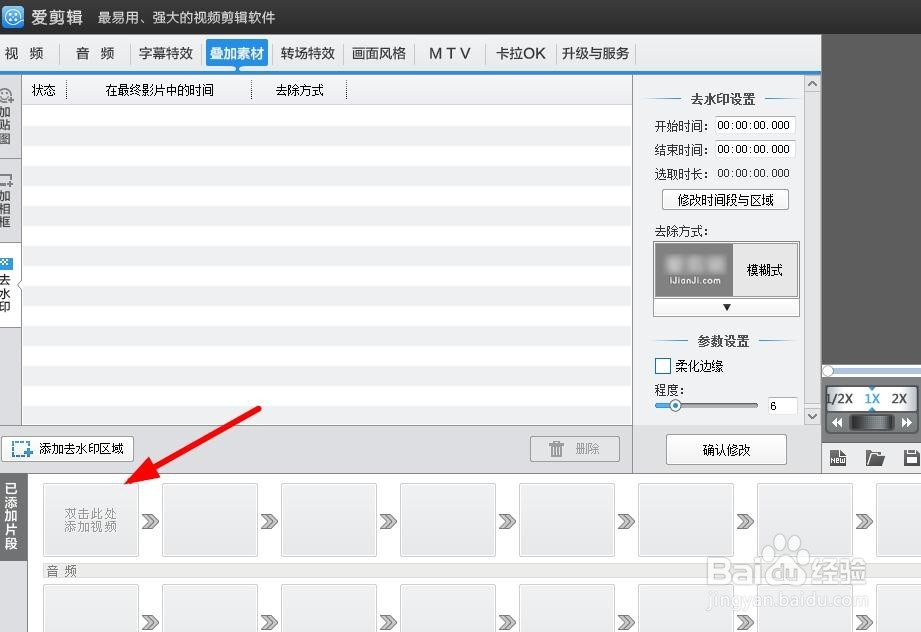
Task: Click 修改时间段与区域 button
Action: point(725,200)
